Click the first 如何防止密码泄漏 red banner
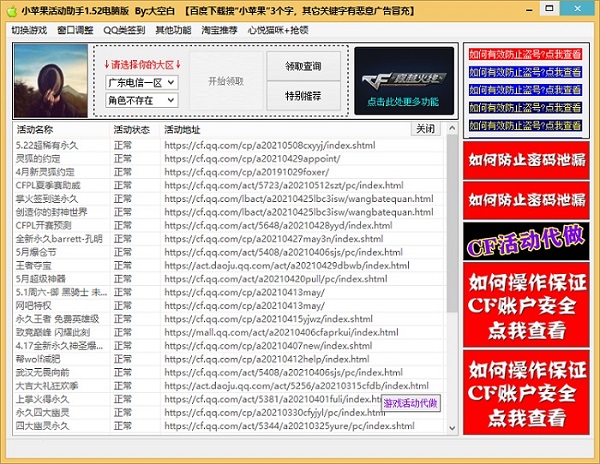 [526, 160]
